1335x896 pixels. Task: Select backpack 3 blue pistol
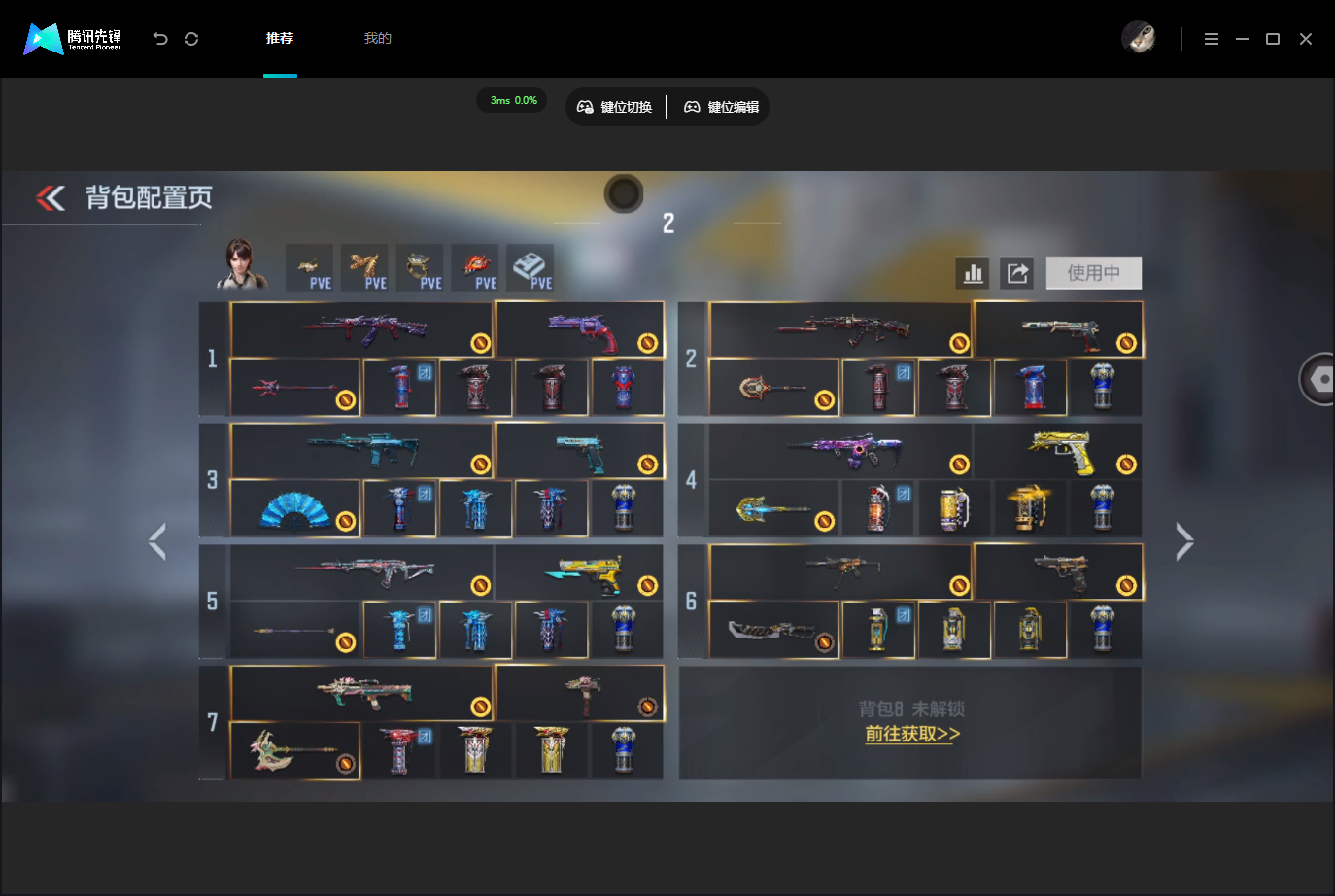(x=580, y=450)
